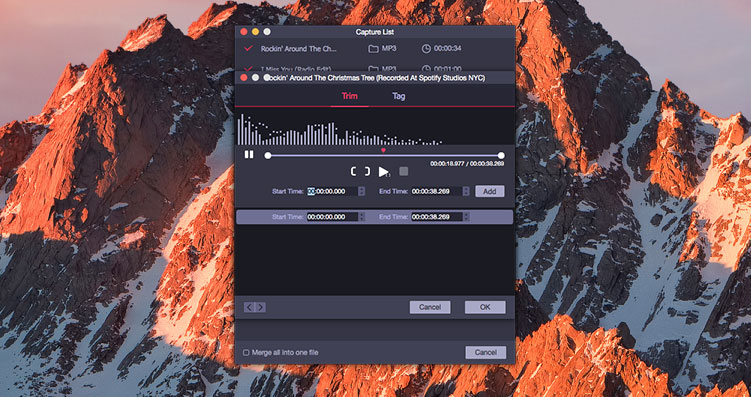Image resolution: width=751 pixels, height=397 pixels.
Task: Click stepper of highlighted segment's End Time
Action: pos(466,217)
